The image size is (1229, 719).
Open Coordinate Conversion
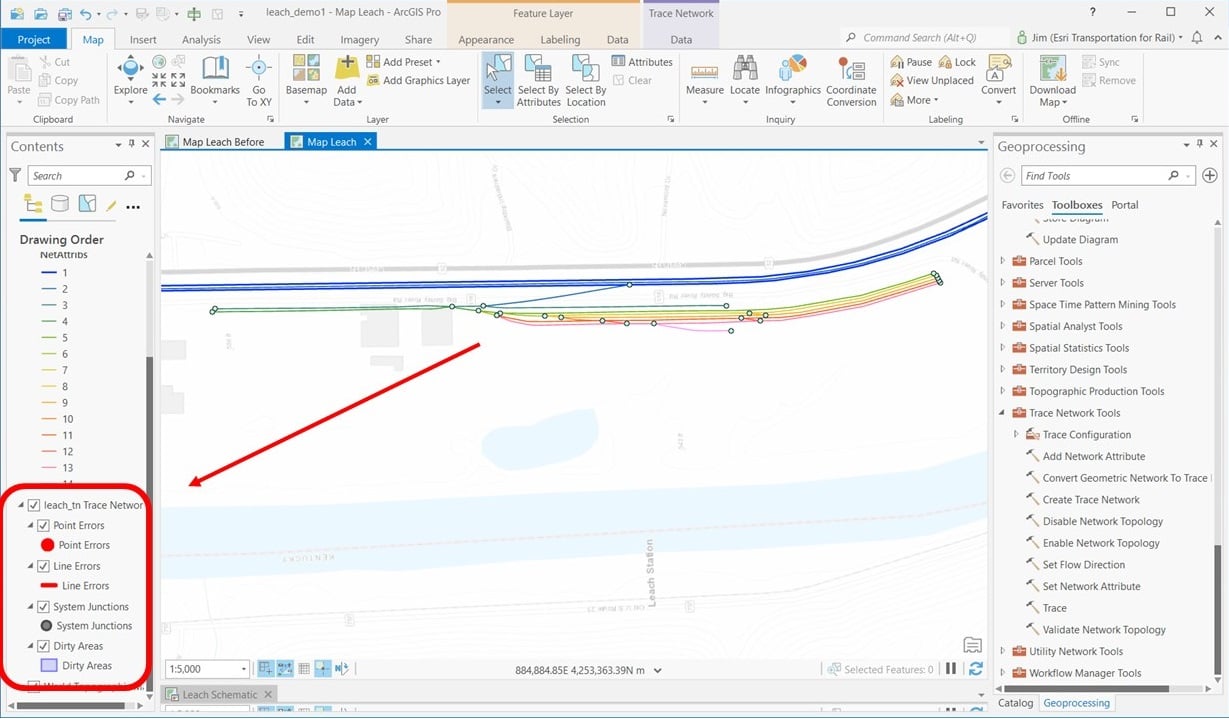point(852,82)
